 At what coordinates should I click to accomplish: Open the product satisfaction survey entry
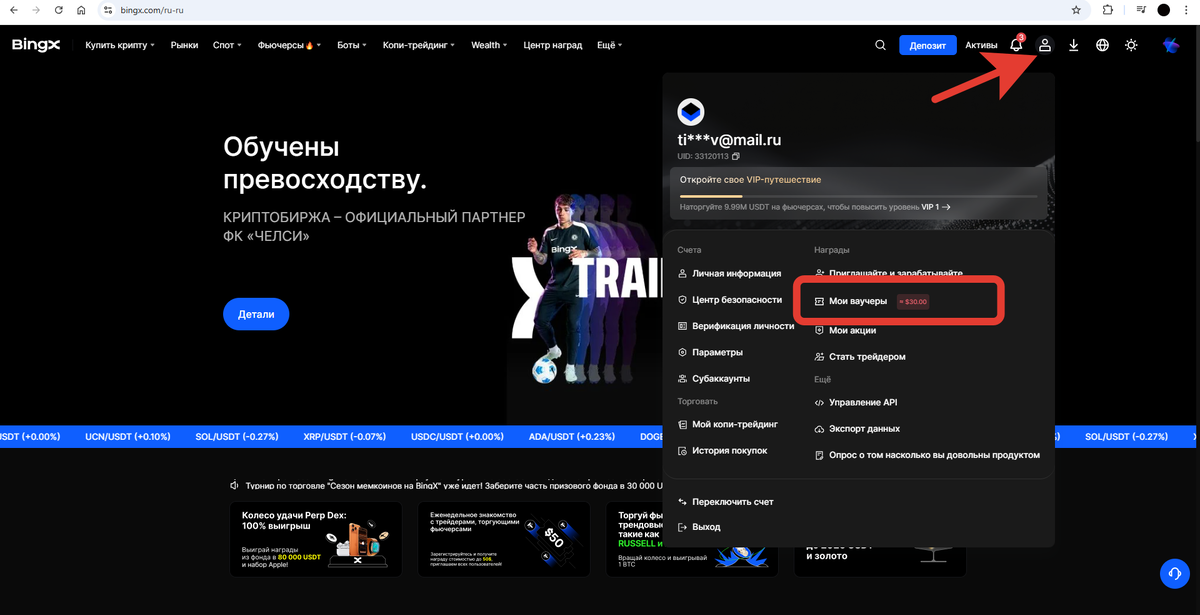tap(928, 455)
